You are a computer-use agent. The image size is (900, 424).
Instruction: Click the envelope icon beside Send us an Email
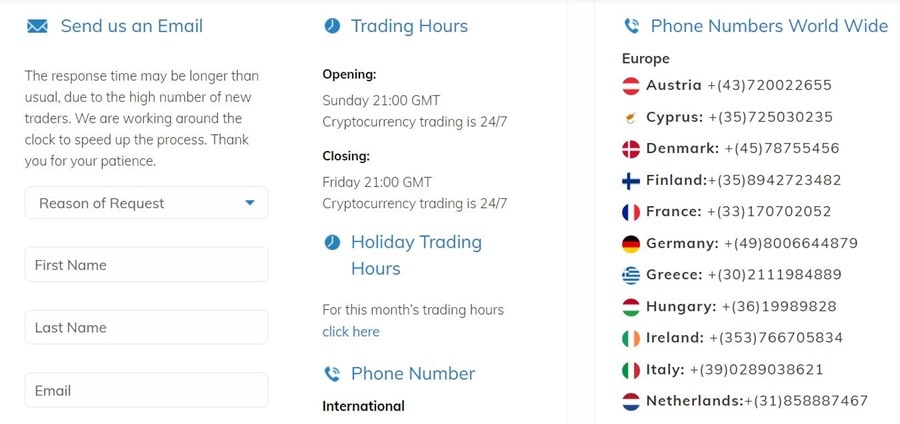click(x=37, y=27)
